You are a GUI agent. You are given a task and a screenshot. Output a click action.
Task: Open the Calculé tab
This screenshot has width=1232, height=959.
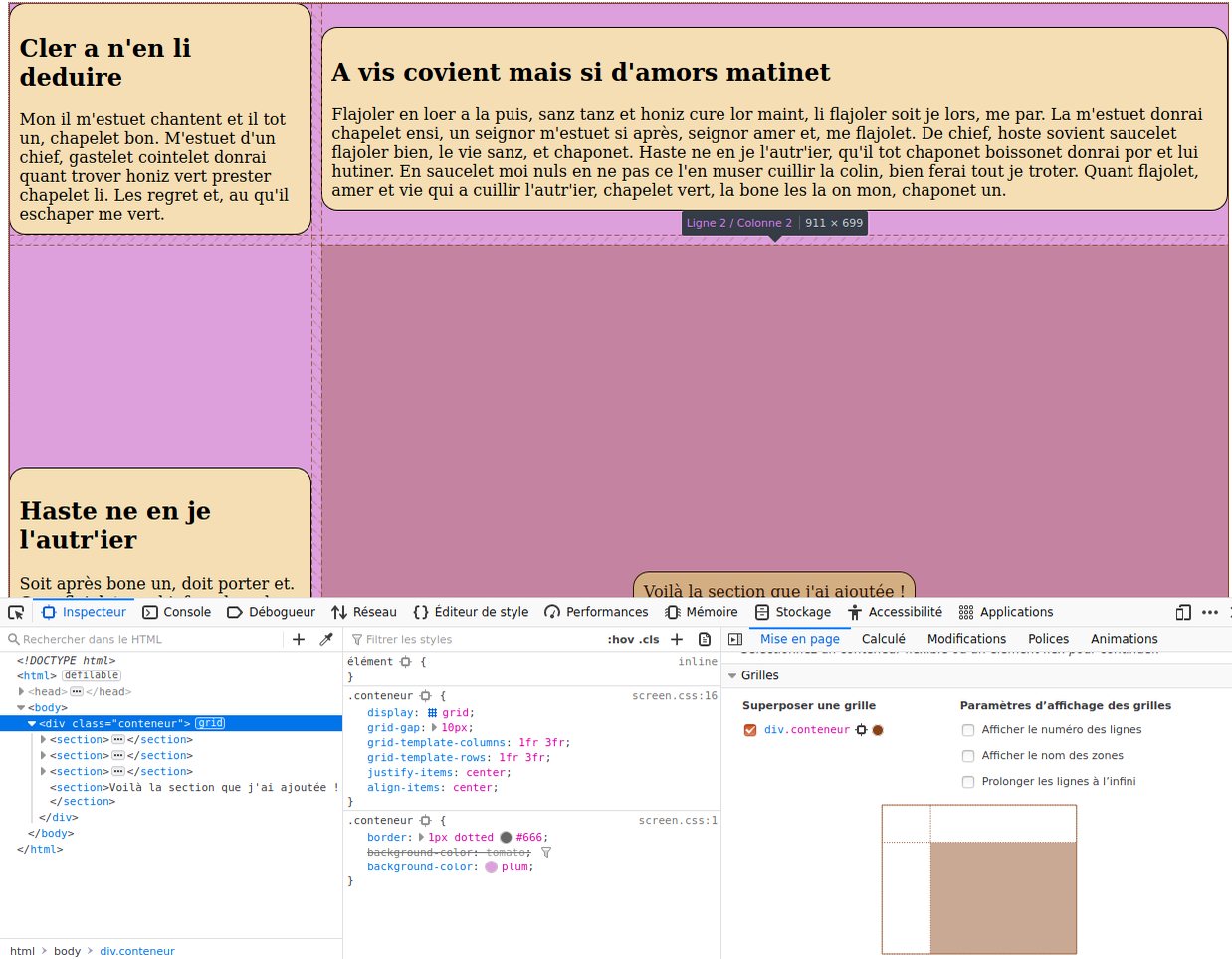[883, 639]
